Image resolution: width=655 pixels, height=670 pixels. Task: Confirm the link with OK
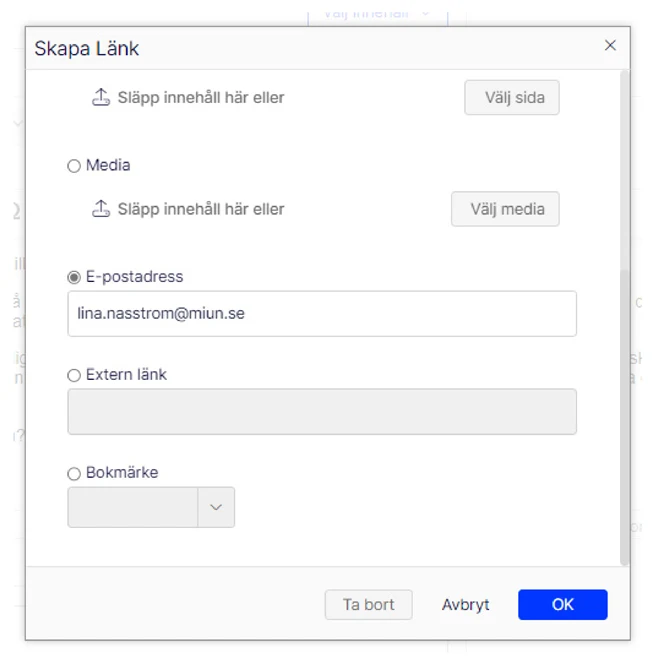coord(563,605)
